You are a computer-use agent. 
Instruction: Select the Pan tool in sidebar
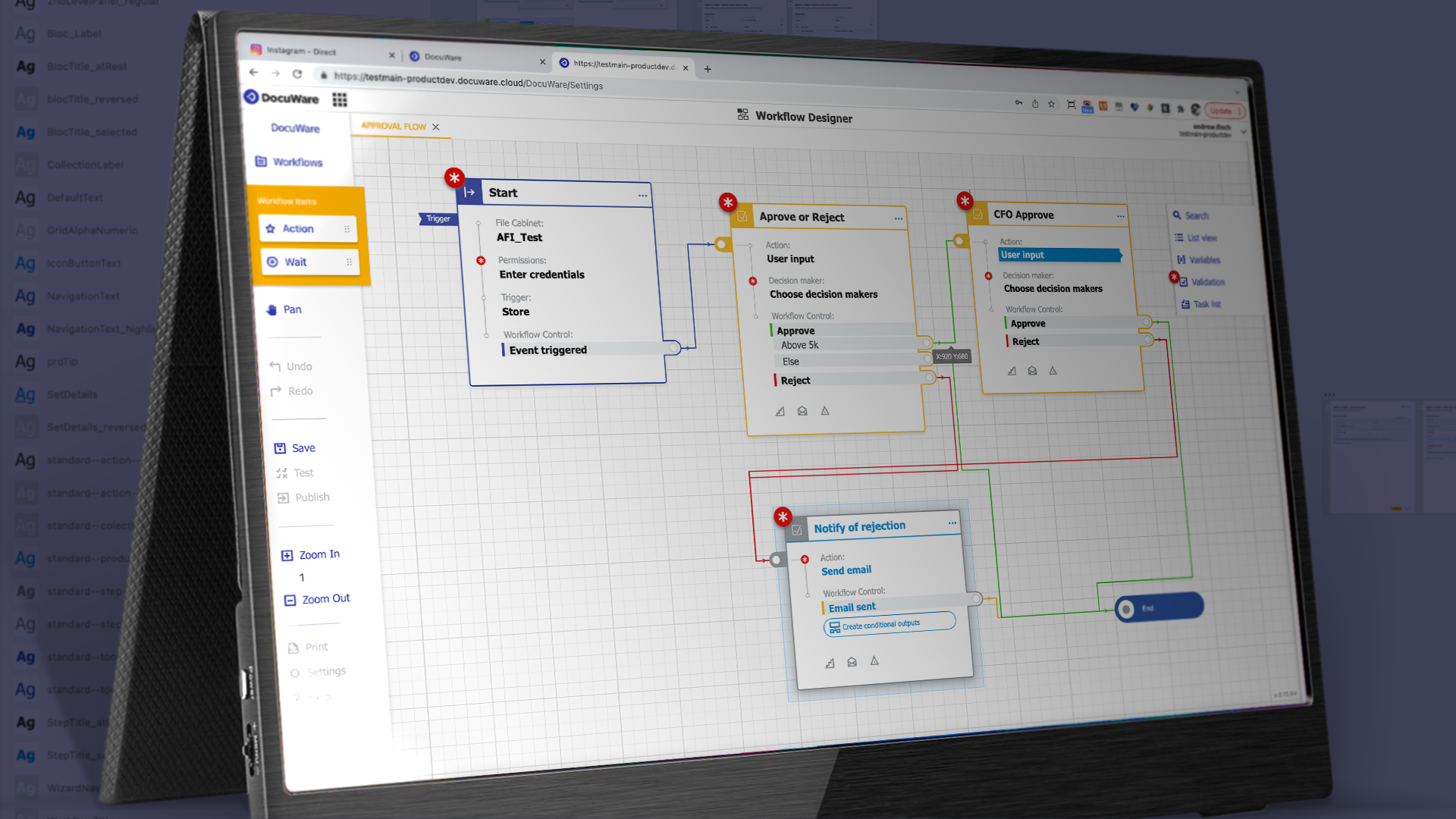pyautogui.click(x=284, y=309)
